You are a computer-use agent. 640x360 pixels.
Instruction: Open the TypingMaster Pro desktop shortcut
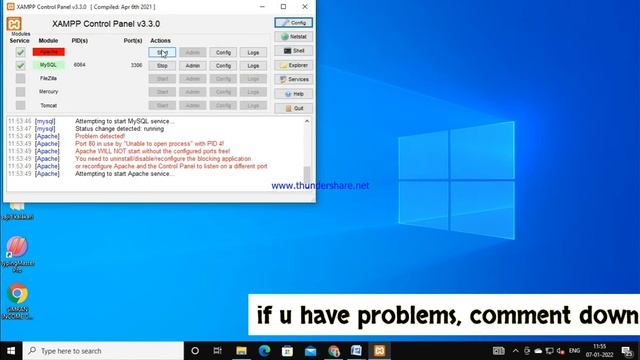click(17, 254)
